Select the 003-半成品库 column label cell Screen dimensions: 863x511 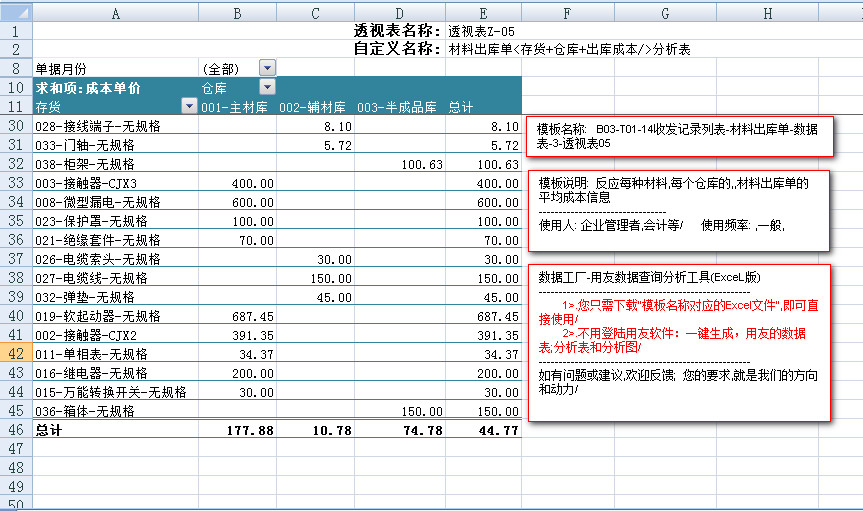(399, 107)
